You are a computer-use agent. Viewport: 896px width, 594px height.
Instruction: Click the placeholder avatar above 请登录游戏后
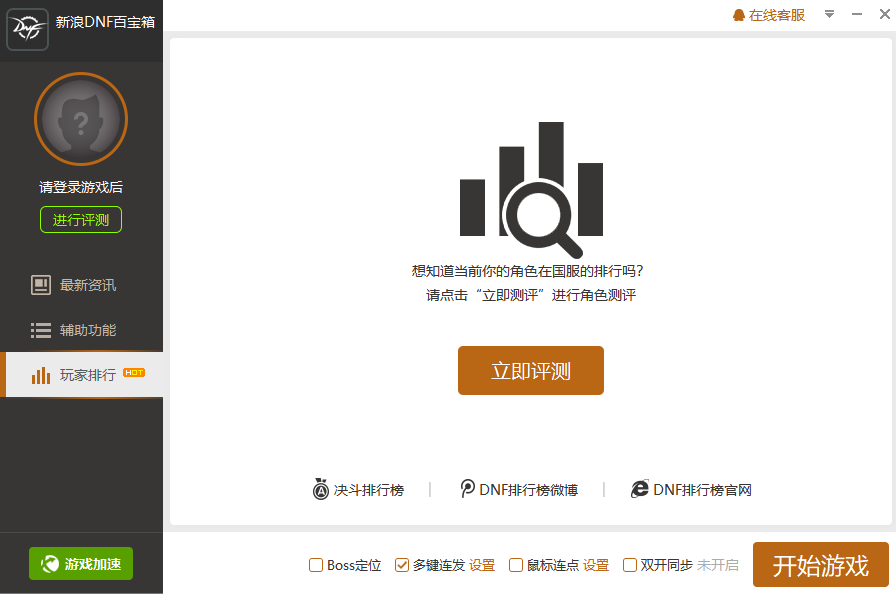pyautogui.click(x=81, y=118)
